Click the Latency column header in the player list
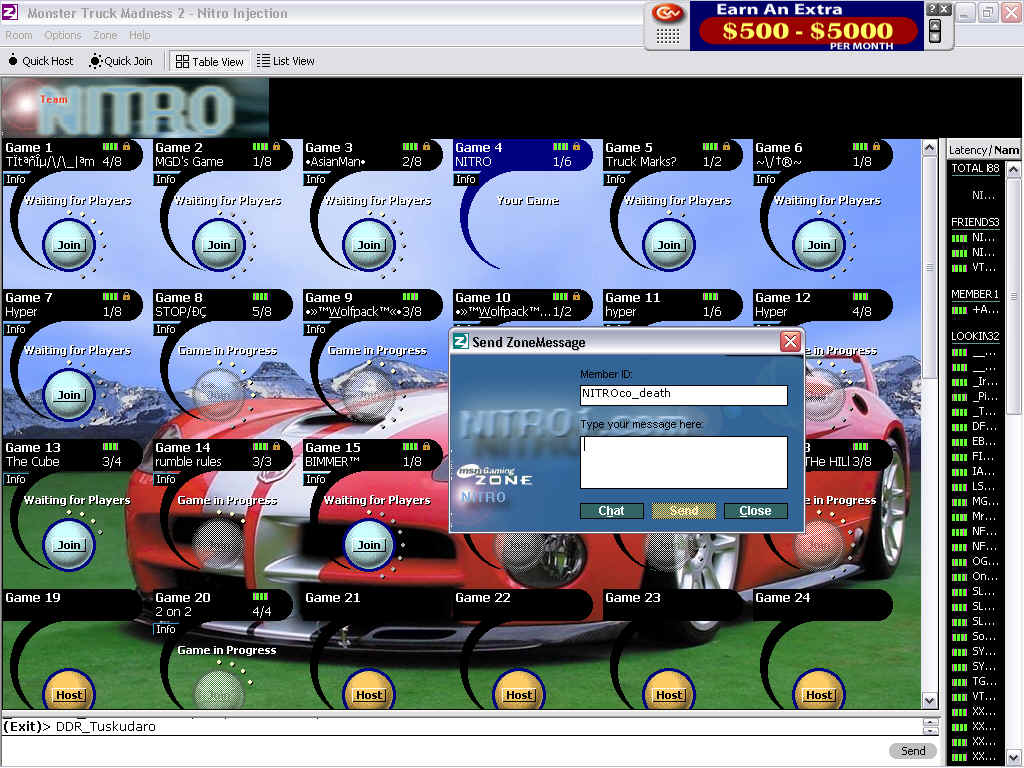Image resolution: width=1024 pixels, height=768 pixels. 967,150
